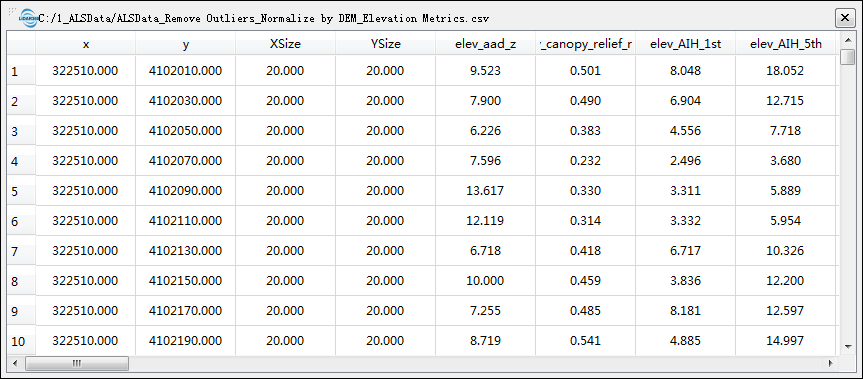Click the horizontal scrollbar thumb
This screenshot has width=863, height=379.
[77, 364]
